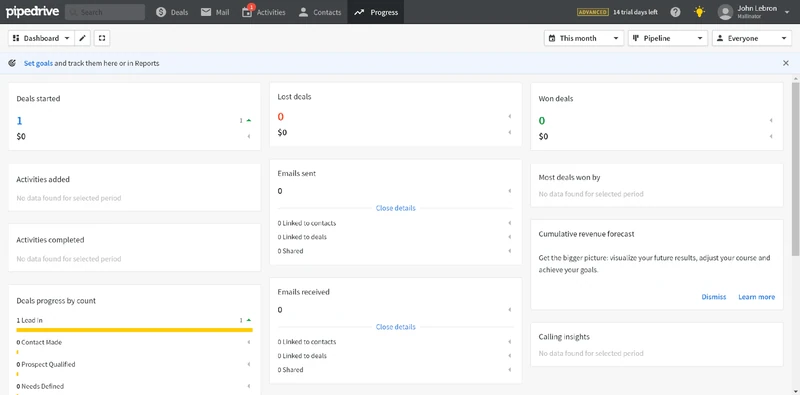Close the Set goals banner
The height and width of the screenshot is (395, 800).
[x=786, y=63]
